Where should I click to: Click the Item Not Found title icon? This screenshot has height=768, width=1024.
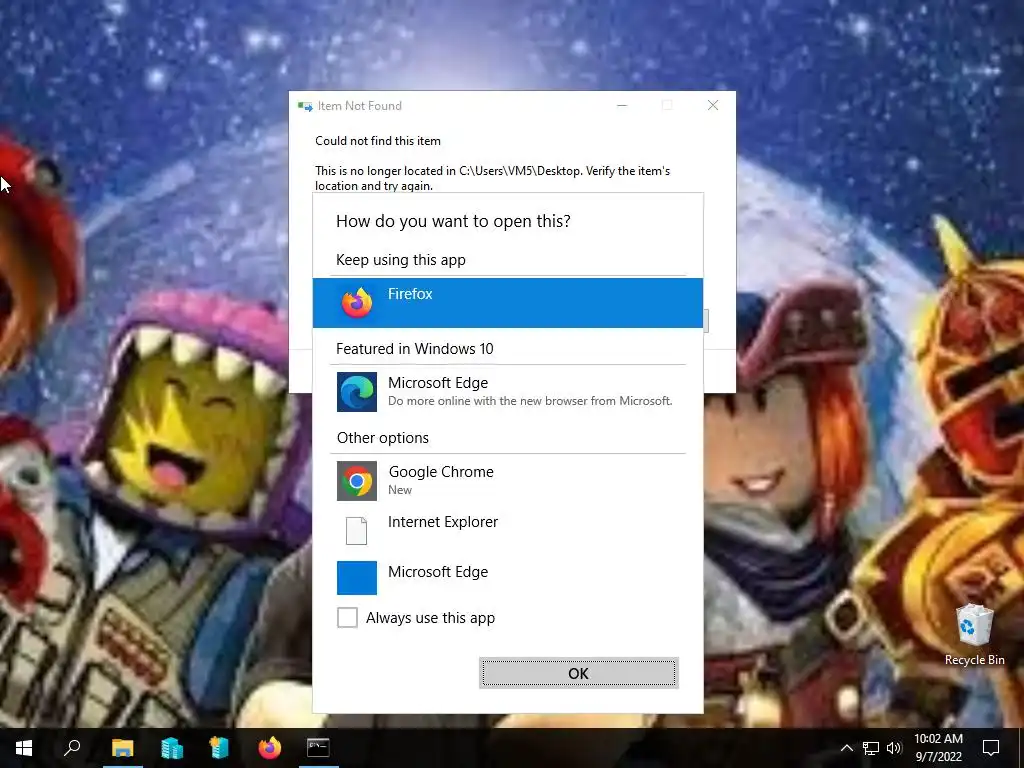305,106
